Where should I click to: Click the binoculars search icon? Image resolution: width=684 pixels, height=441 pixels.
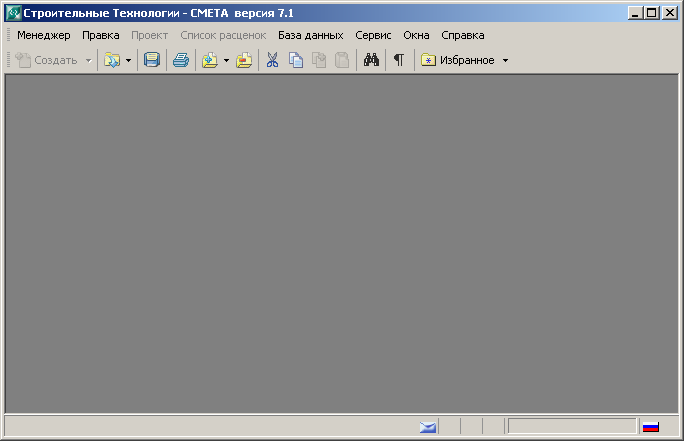pos(371,60)
